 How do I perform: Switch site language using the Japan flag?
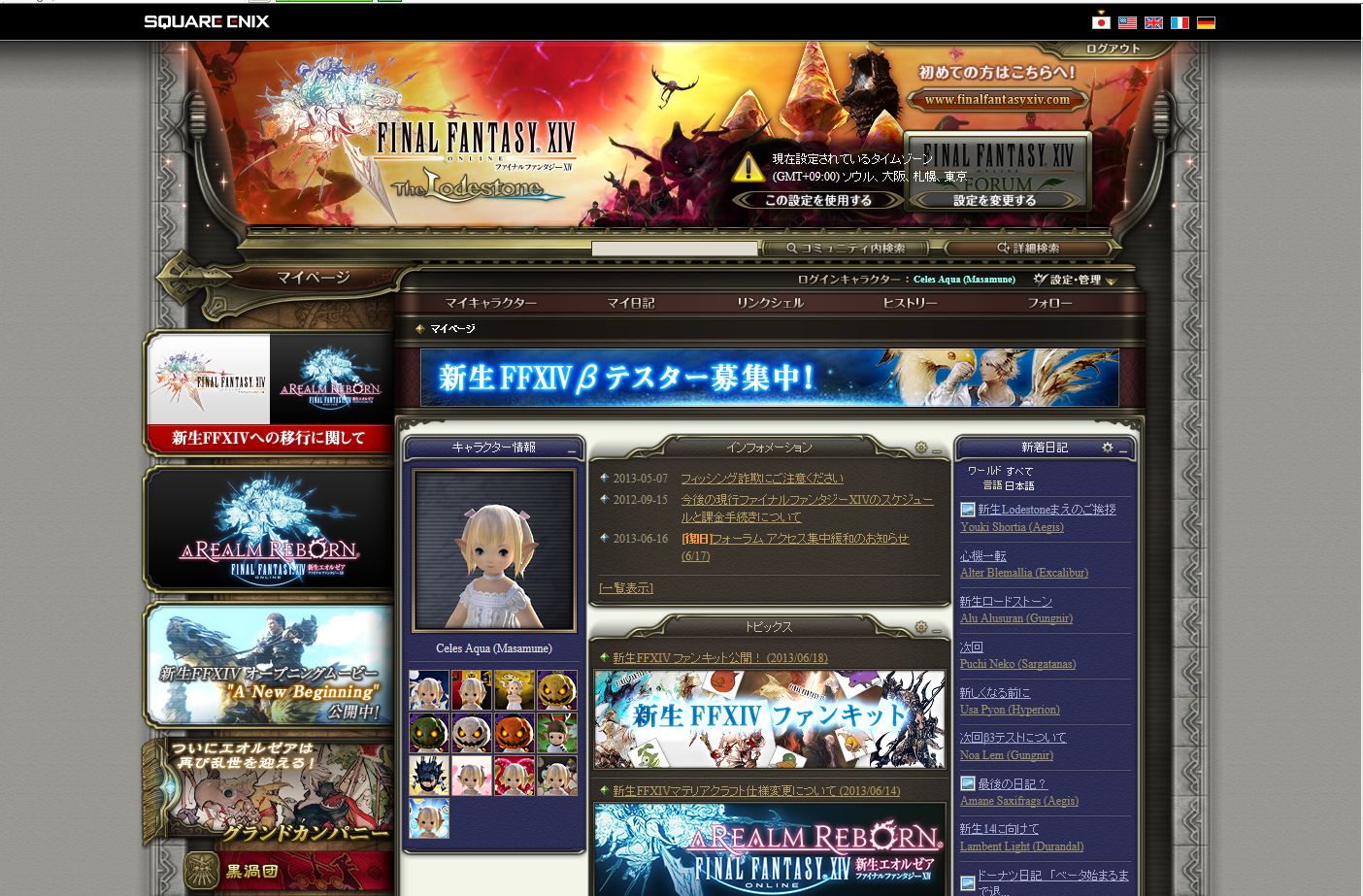coord(1101,22)
